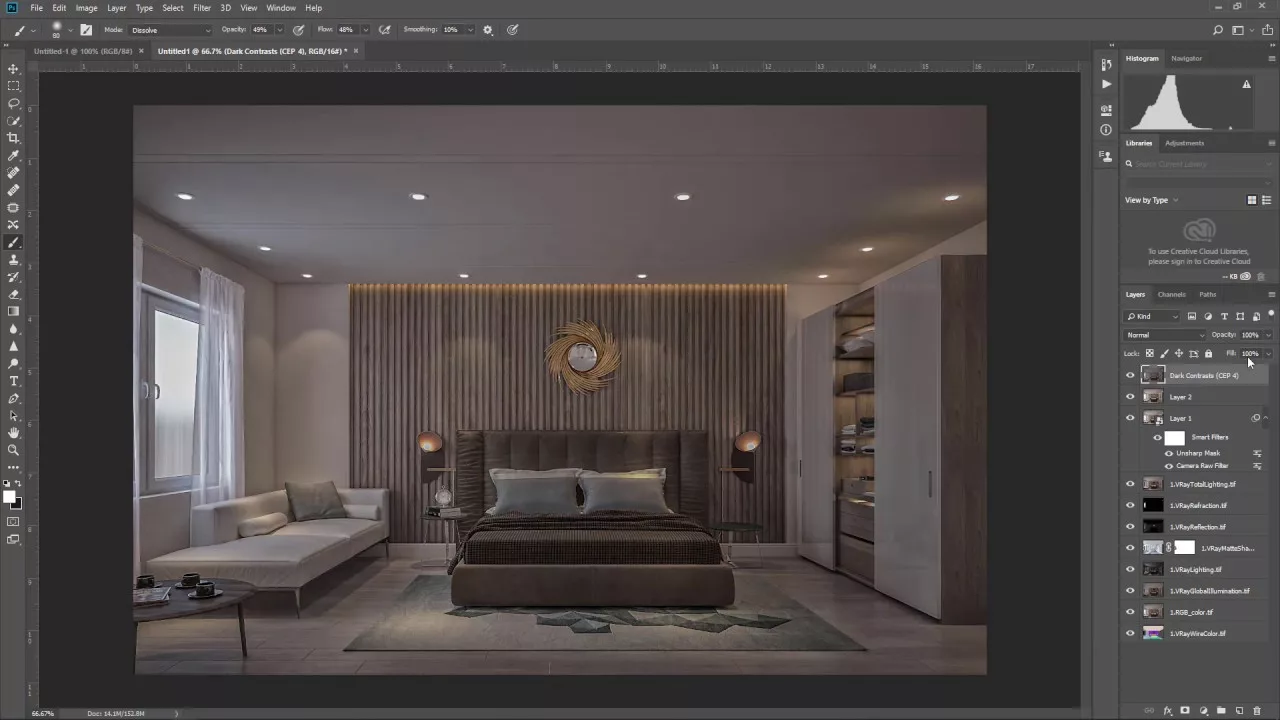Open the Paths panel tab
The width and height of the screenshot is (1280, 720).
(1208, 295)
